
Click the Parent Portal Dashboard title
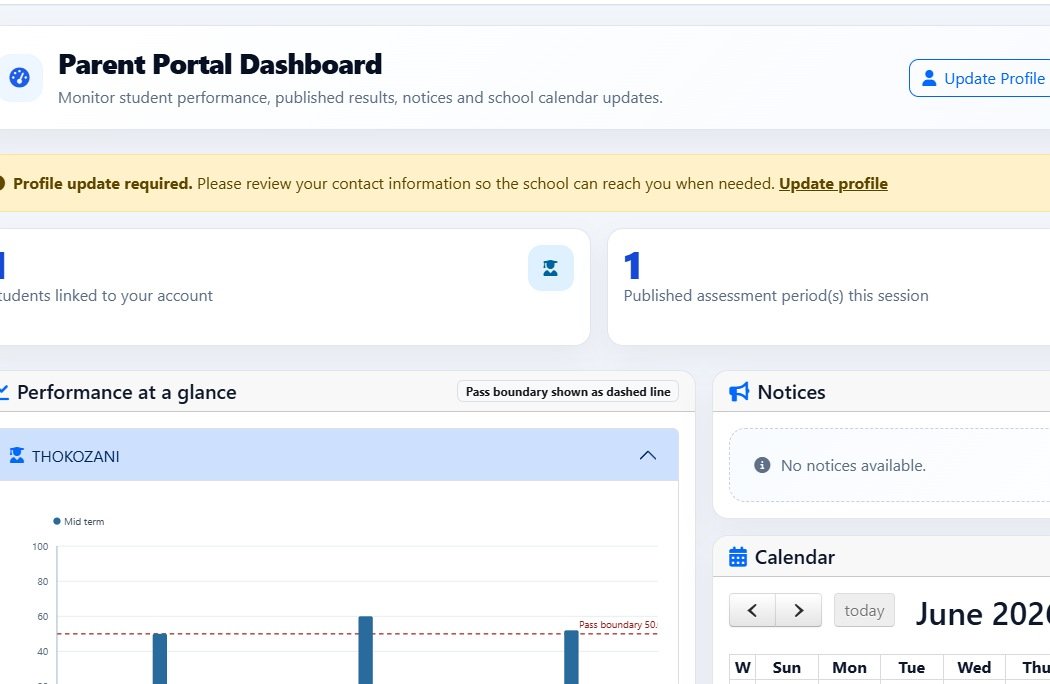tap(220, 64)
